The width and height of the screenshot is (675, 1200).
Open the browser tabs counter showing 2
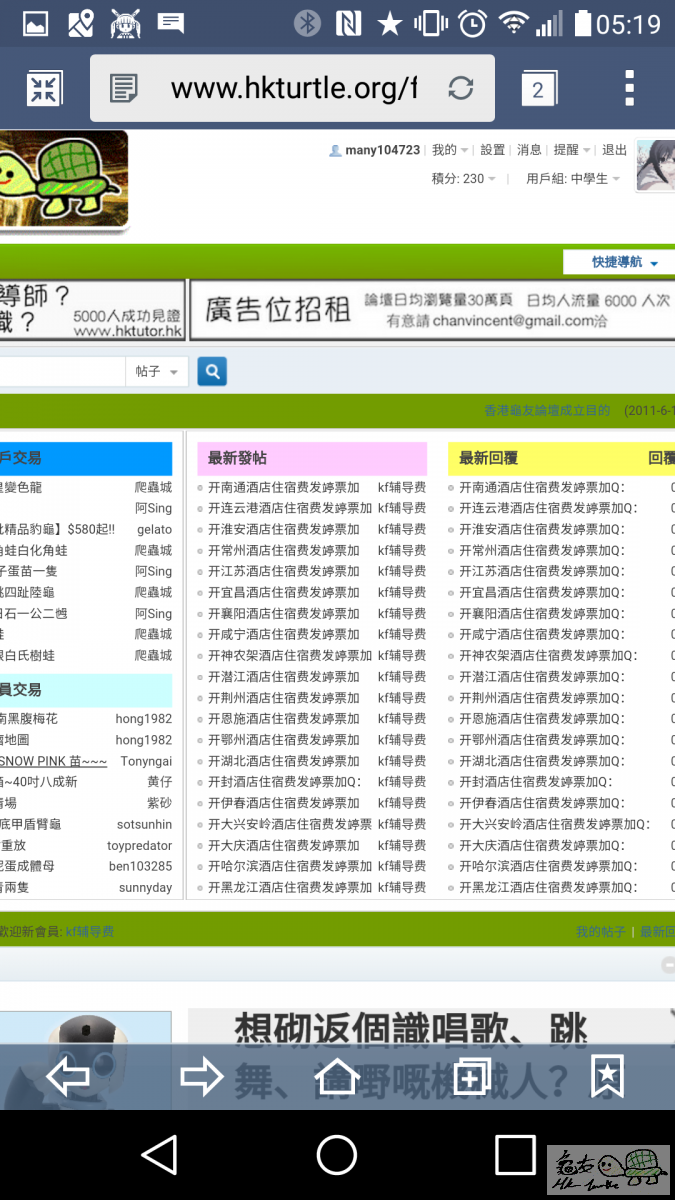[x=538, y=88]
